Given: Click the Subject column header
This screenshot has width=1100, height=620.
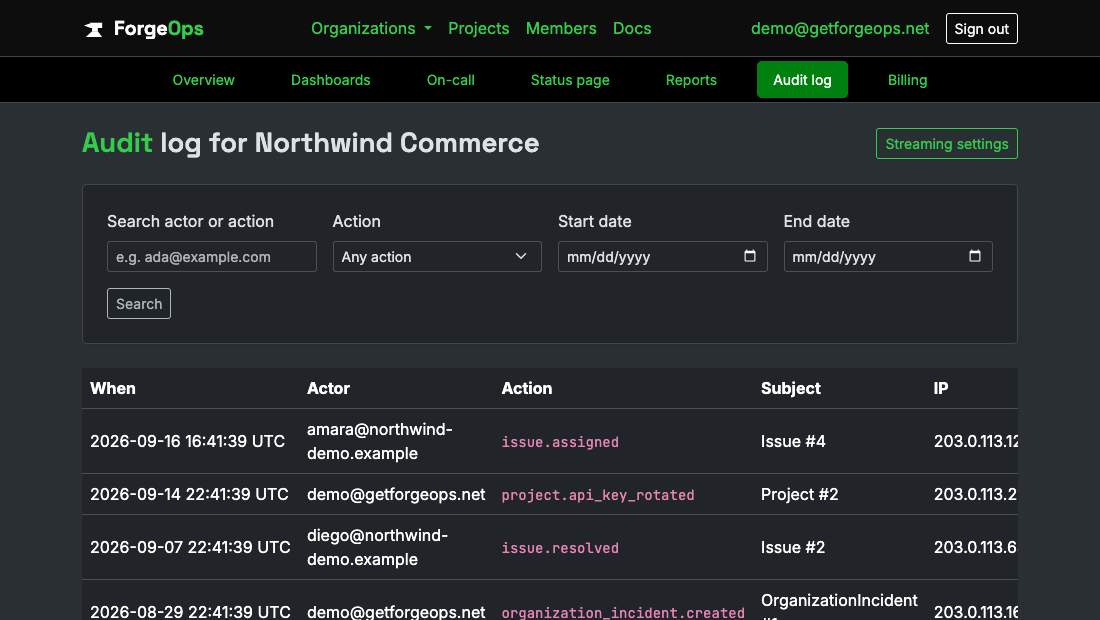Looking at the screenshot, I should point(791,389).
